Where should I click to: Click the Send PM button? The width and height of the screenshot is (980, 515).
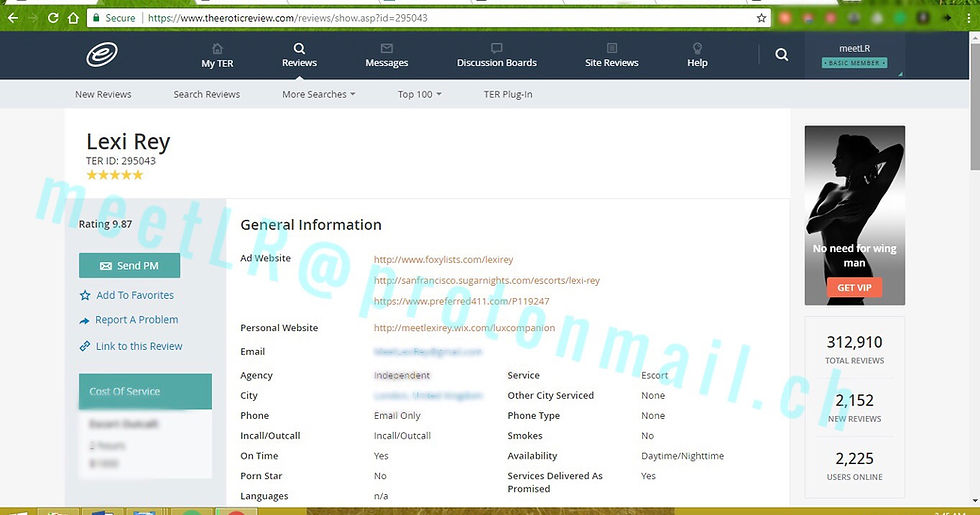[x=129, y=266]
